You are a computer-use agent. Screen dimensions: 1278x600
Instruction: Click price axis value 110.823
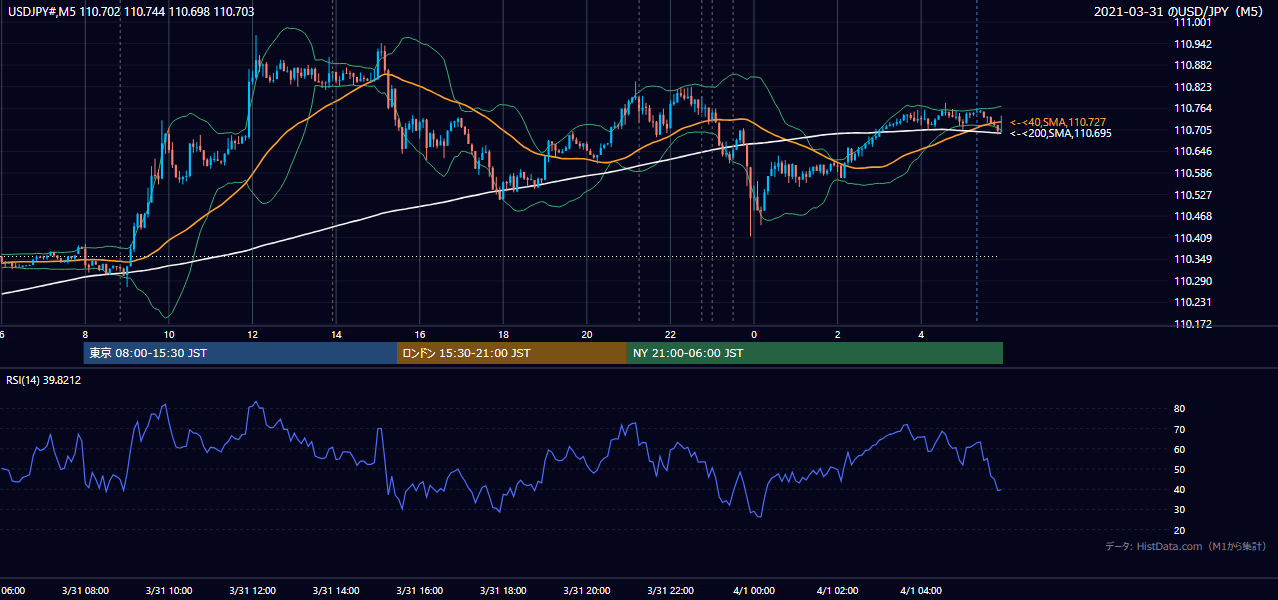pyautogui.click(x=1195, y=87)
